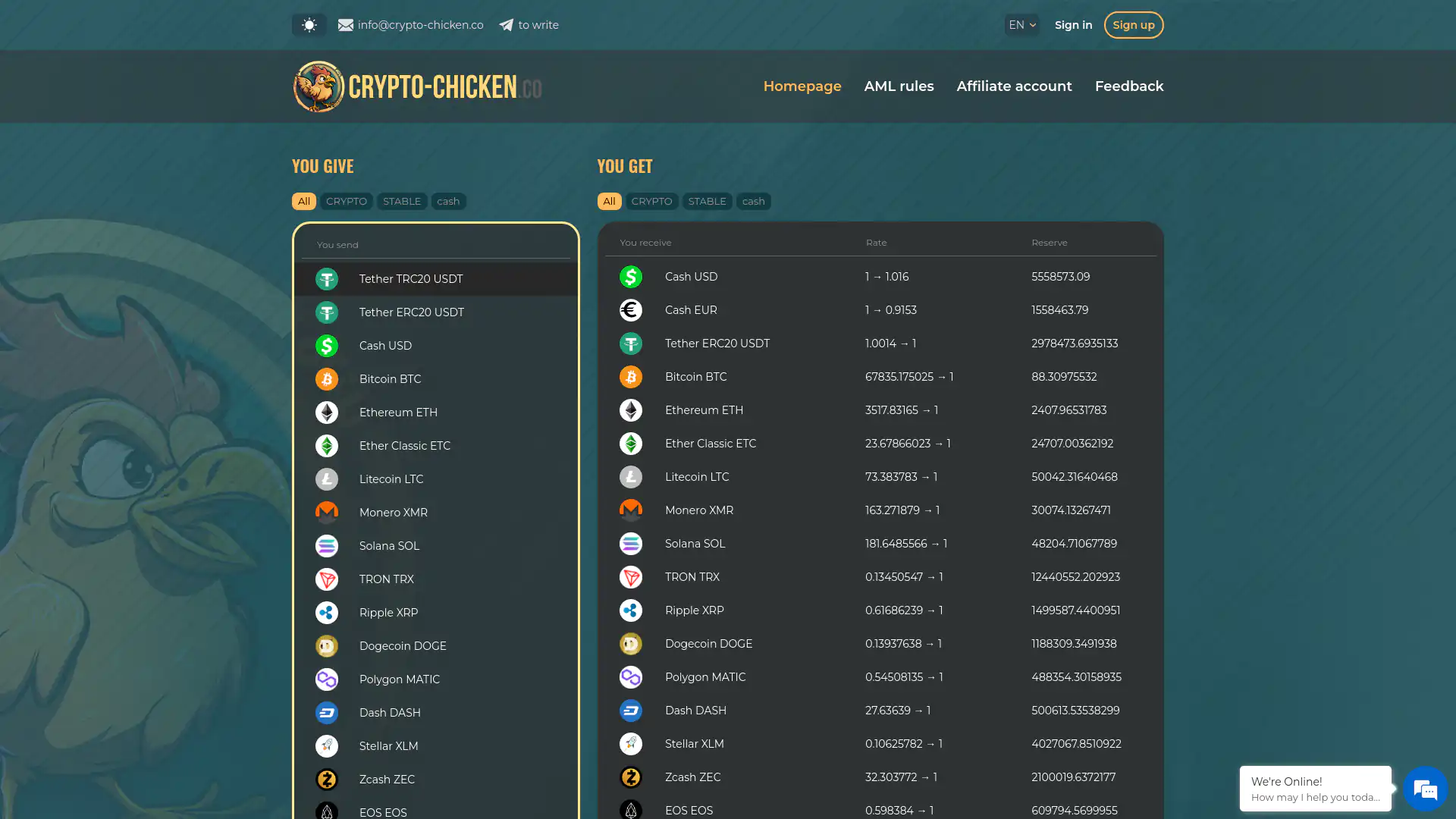The height and width of the screenshot is (819, 1456).
Task: Toggle the light/dark theme sun button
Action: [309, 25]
